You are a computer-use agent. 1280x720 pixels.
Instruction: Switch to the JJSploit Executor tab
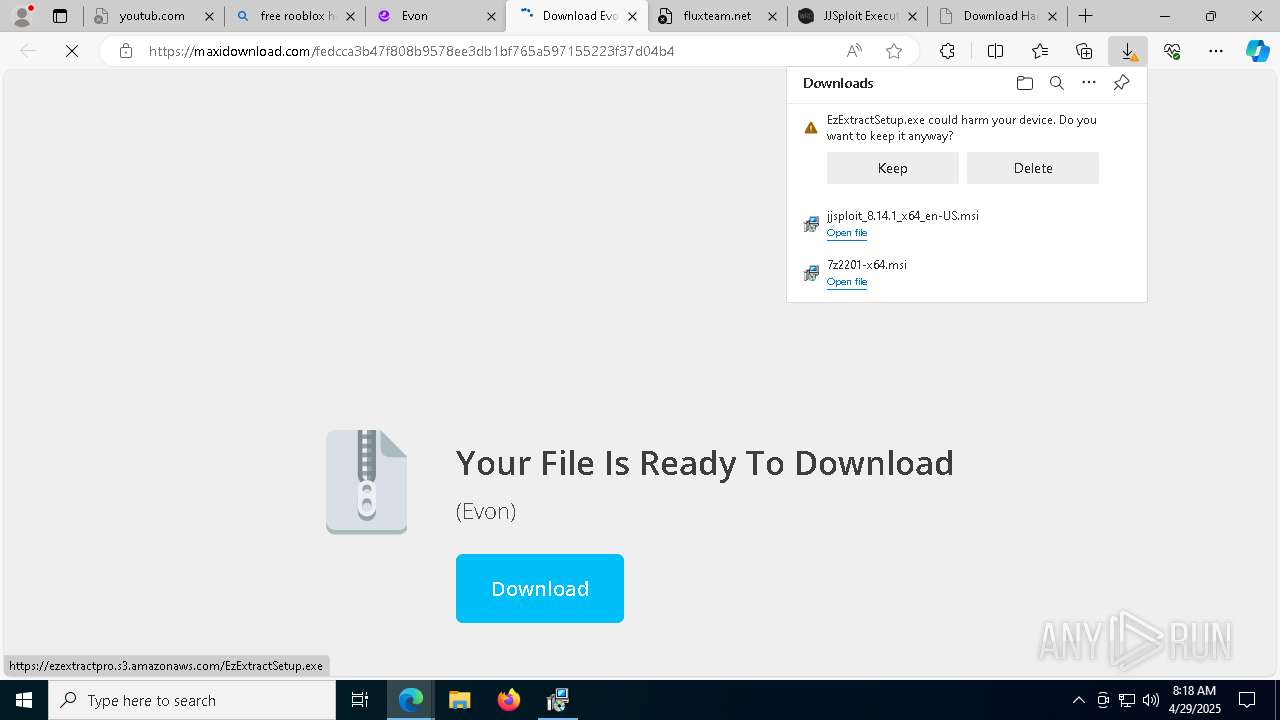pyautogui.click(x=857, y=16)
